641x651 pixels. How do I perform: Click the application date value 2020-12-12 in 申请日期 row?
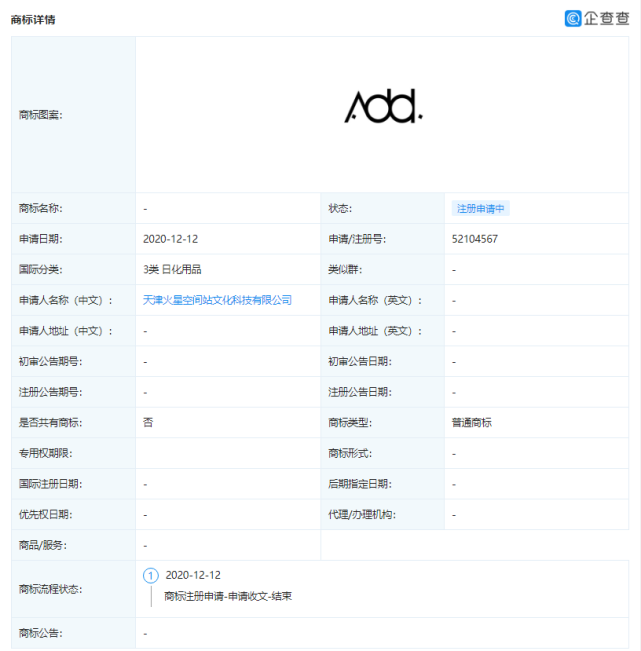[x=170, y=239]
